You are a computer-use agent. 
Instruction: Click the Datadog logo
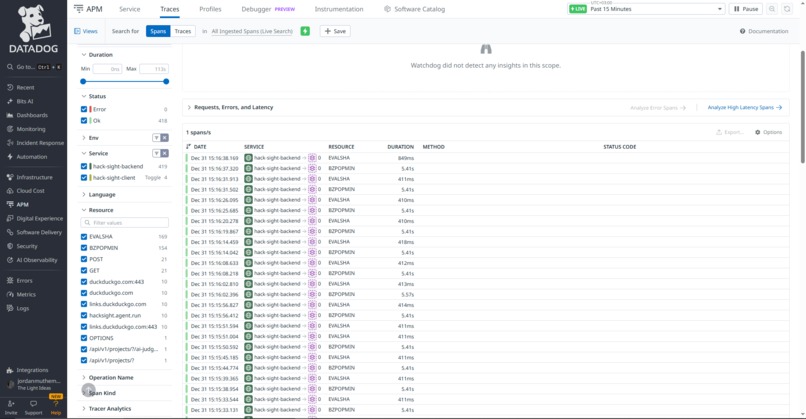[33, 29]
